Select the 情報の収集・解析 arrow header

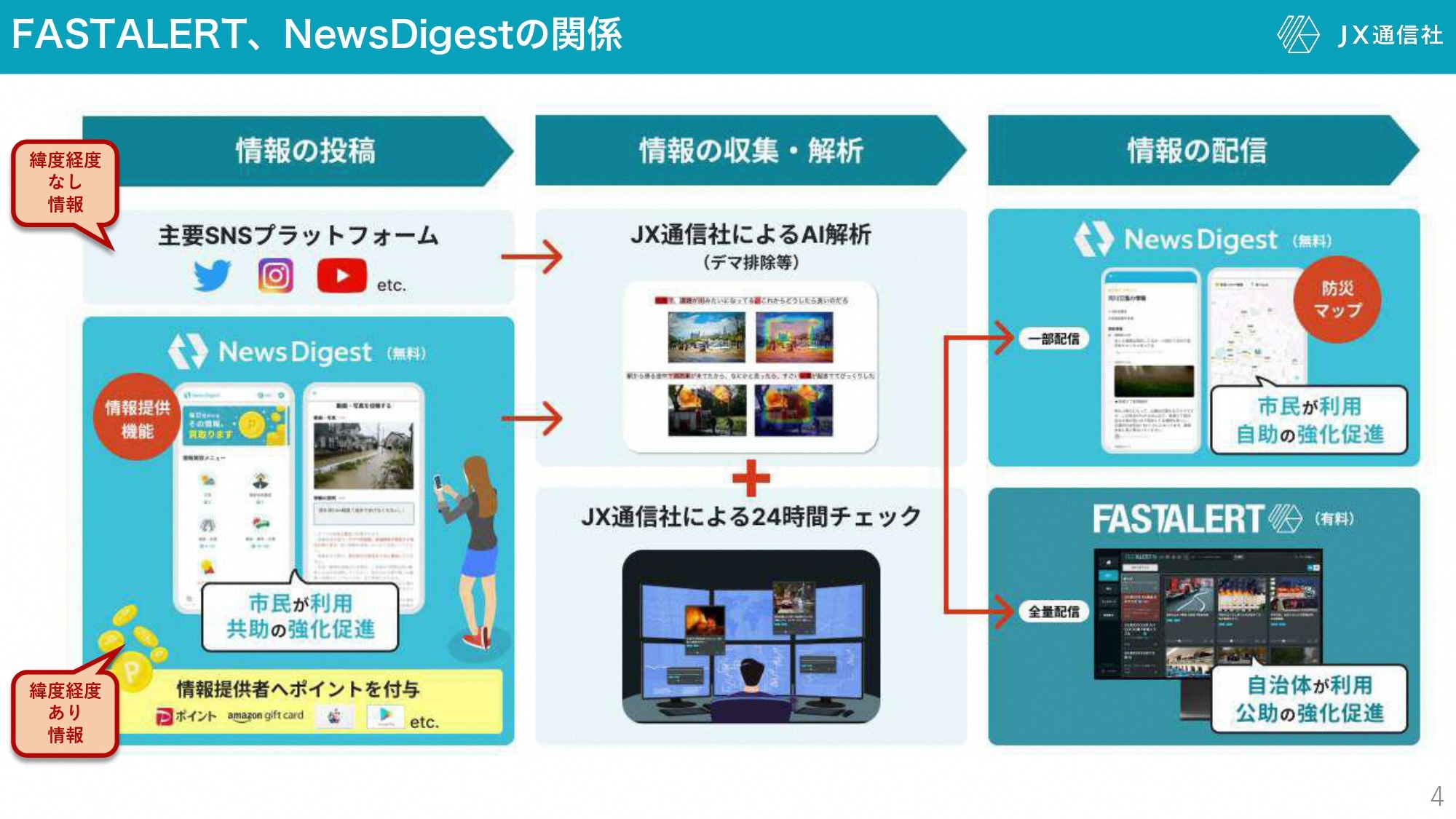click(x=751, y=151)
